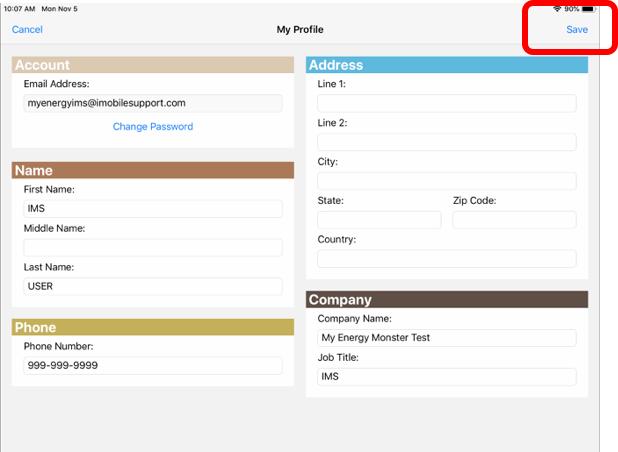618x452 pixels.
Task: Click the Address section header
Action: point(447,65)
